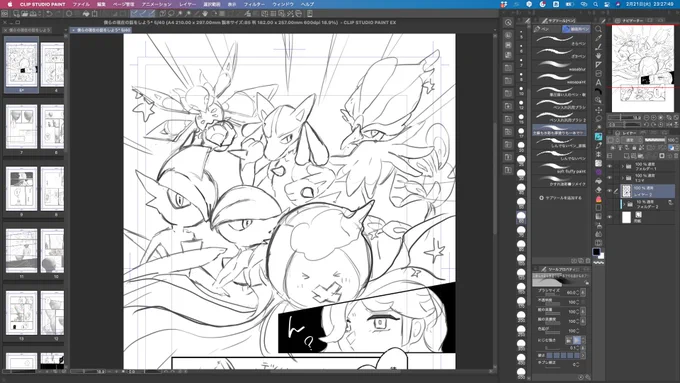Choose brush size preset 80
This screenshot has height=383, width=680.
coord(521,246)
